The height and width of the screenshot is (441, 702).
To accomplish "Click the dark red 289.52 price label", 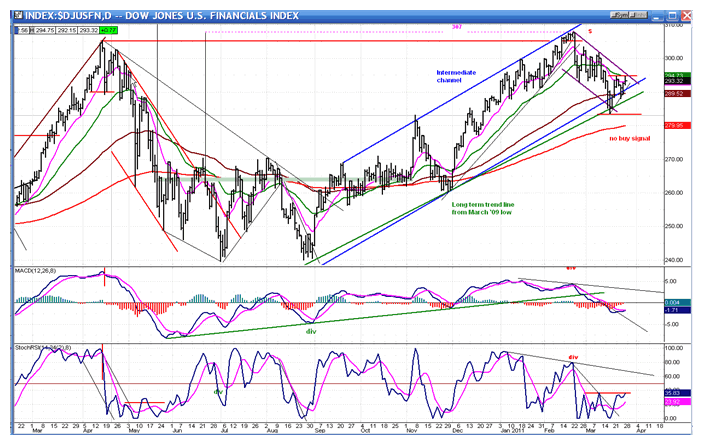I will click(676, 93).
